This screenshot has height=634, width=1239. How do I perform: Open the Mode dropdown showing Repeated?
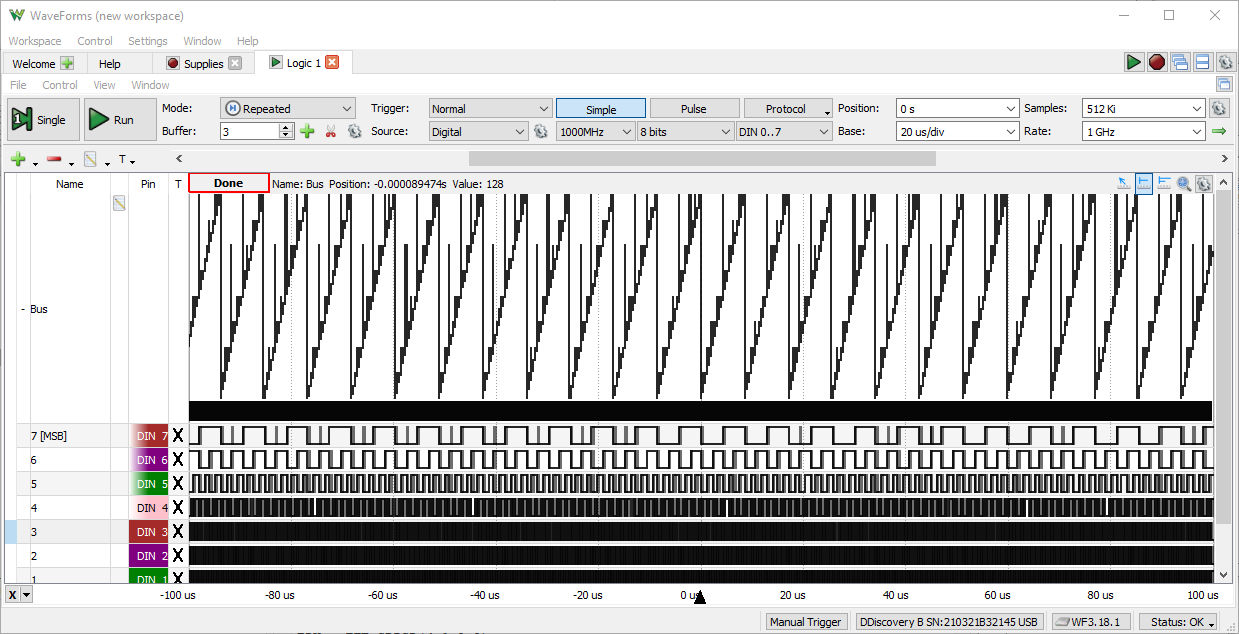[x=288, y=109]
